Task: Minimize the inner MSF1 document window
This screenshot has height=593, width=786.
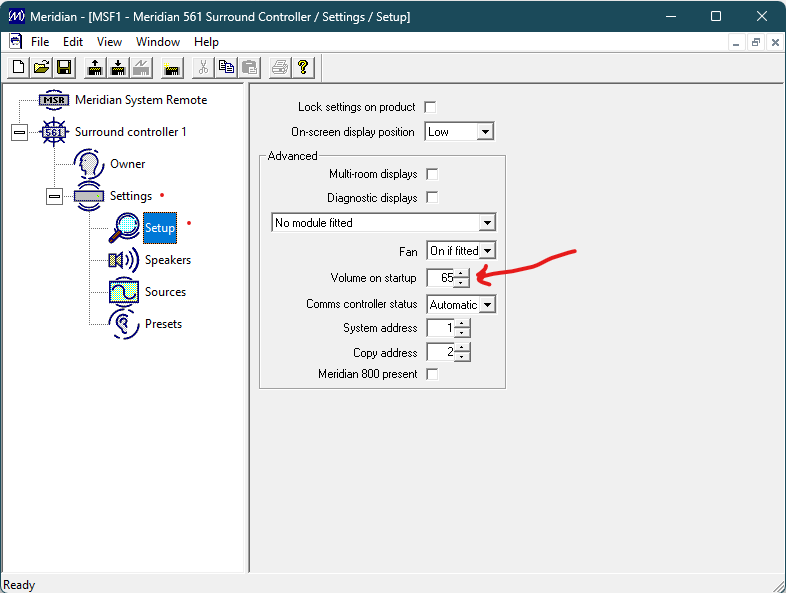Action: coord(736,43)
